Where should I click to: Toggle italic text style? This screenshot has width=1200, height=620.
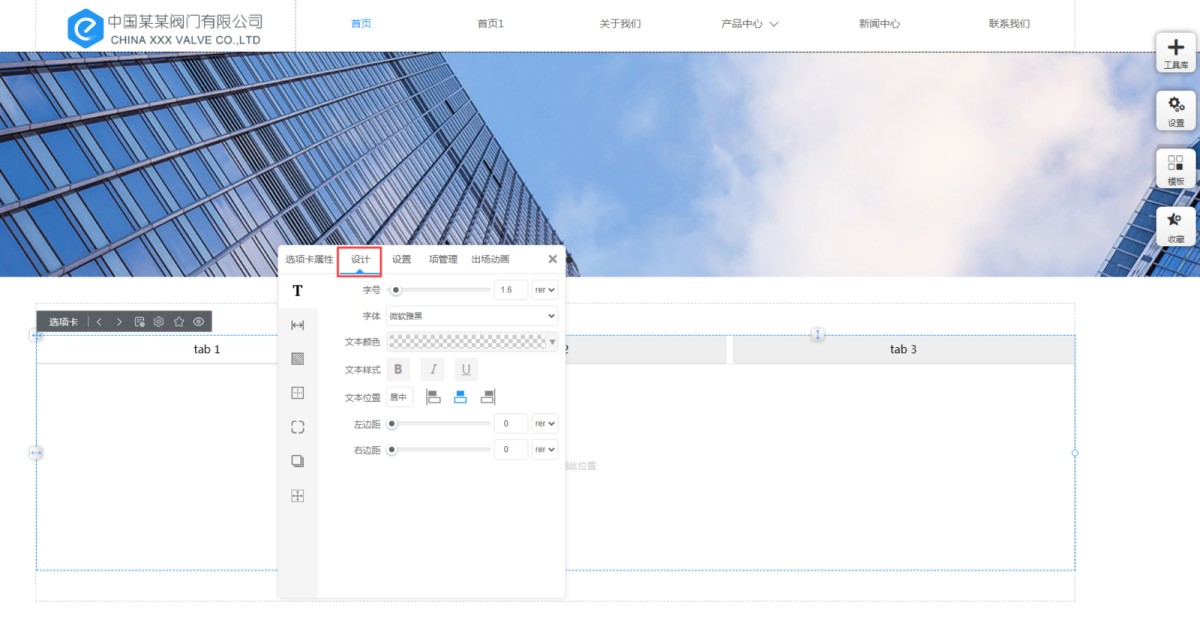(432, 370)
